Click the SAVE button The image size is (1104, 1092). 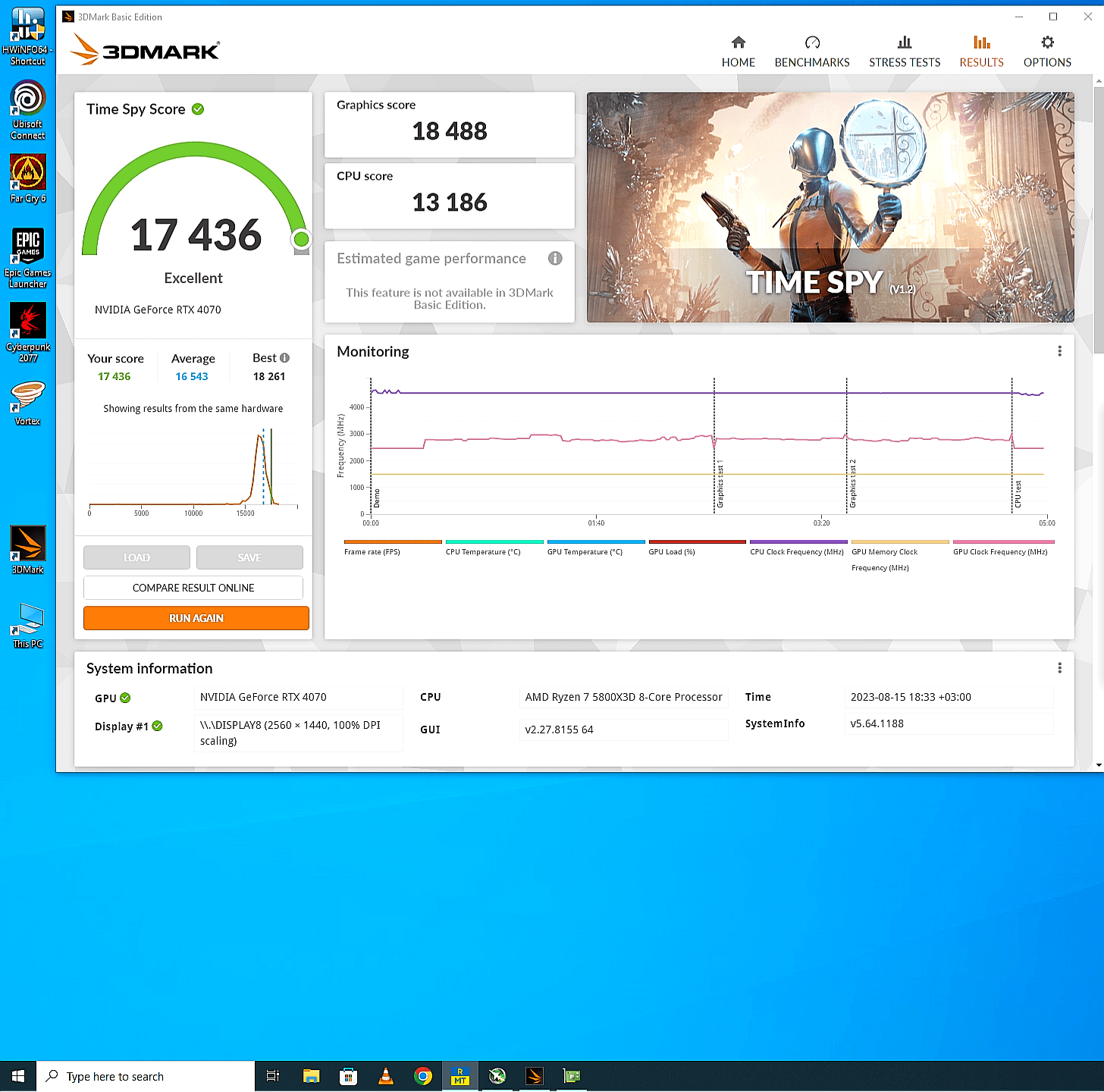click(x=249, y=557)
